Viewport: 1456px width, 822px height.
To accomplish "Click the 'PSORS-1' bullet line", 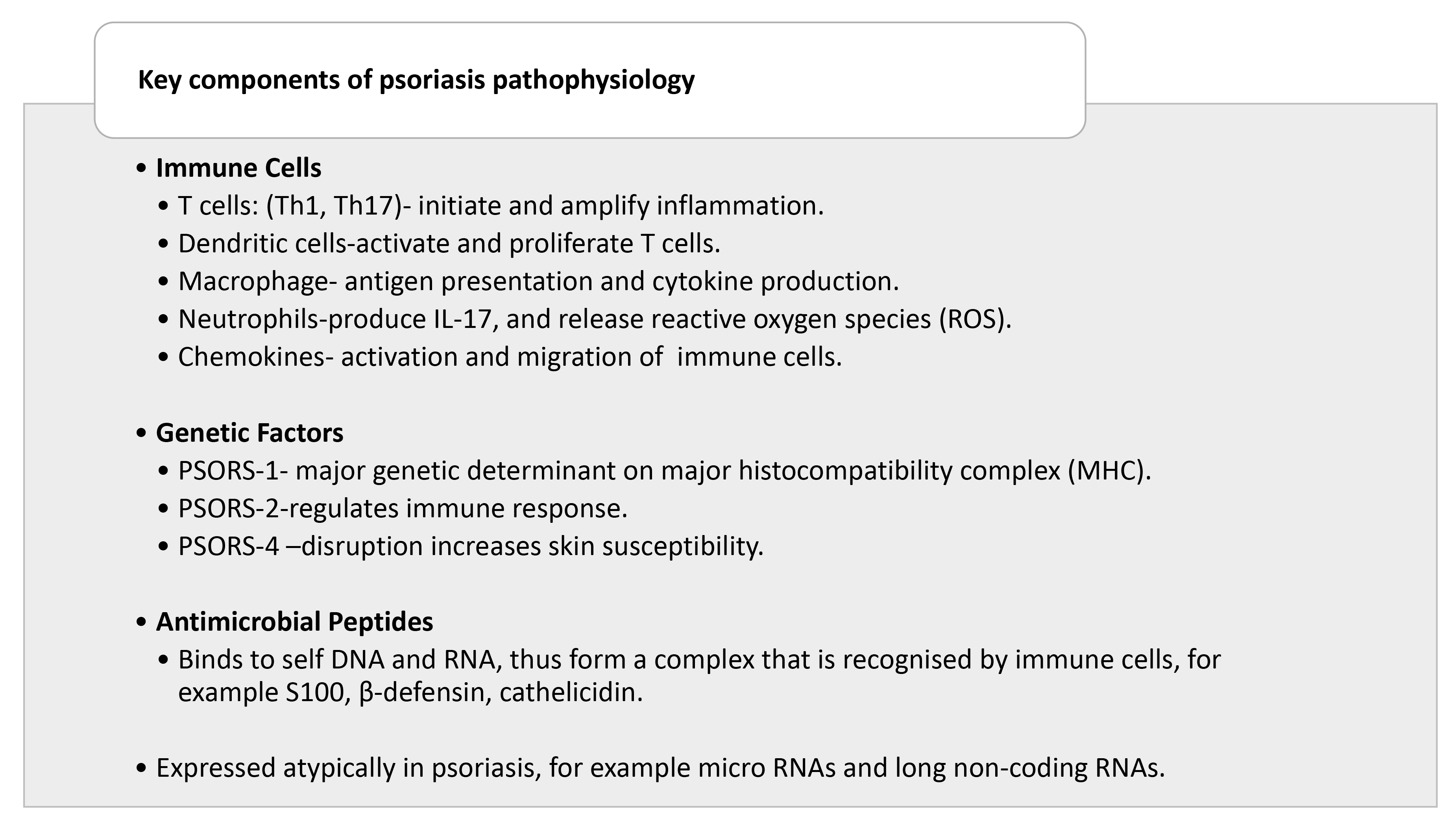I will 664,471.
